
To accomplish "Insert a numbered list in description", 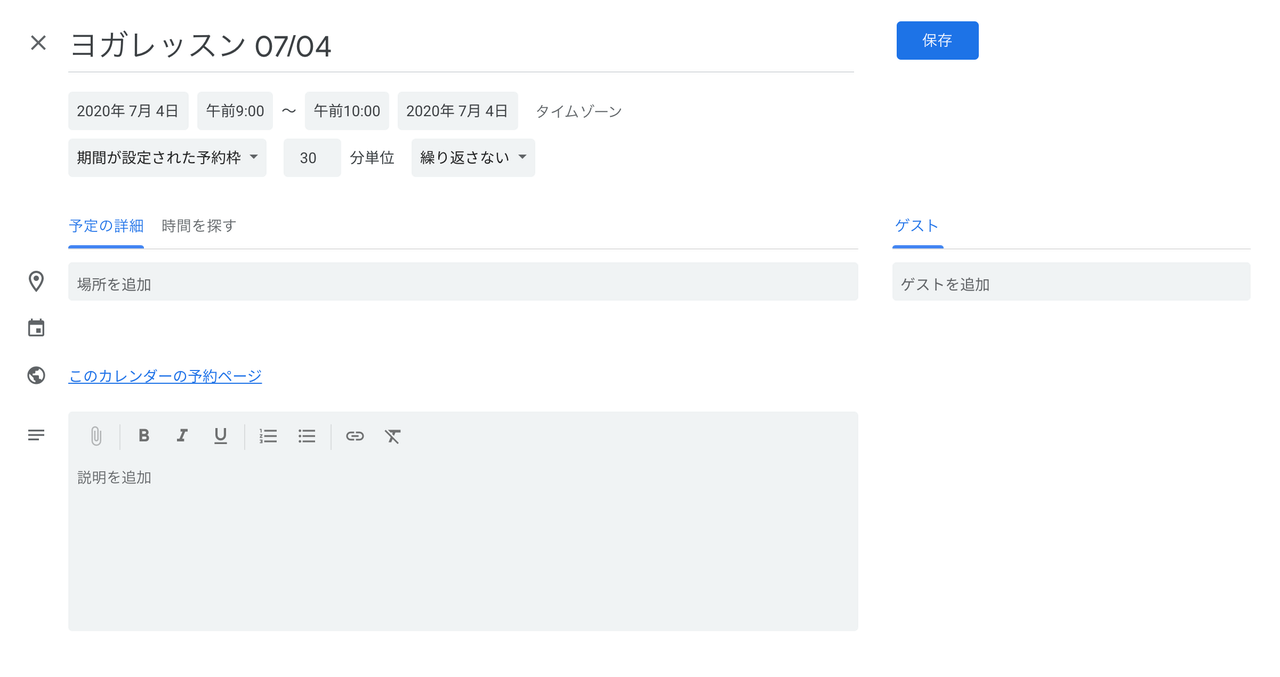I will pos(268,436).
